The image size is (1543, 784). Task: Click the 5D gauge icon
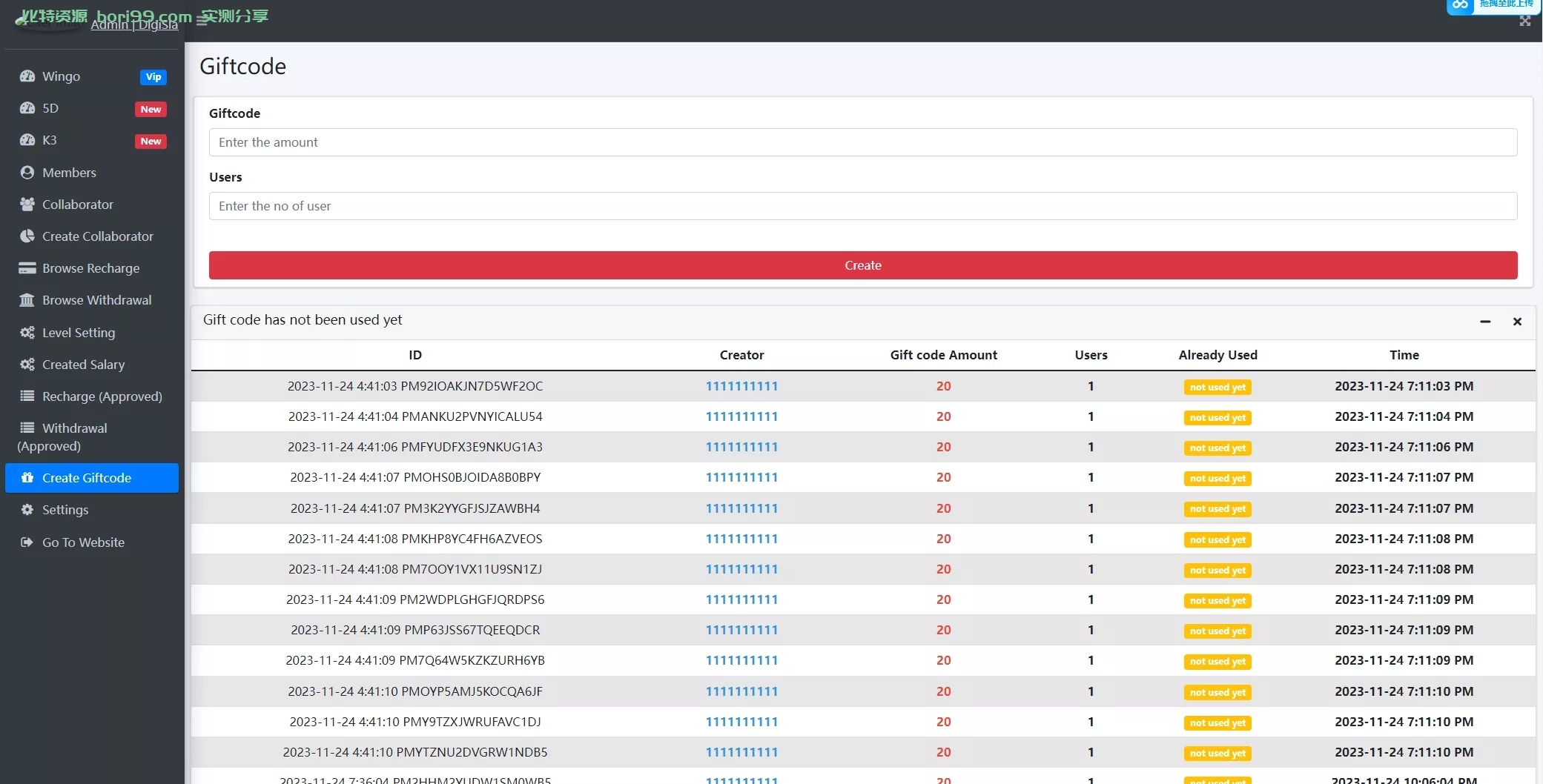[x=27, y=108]
